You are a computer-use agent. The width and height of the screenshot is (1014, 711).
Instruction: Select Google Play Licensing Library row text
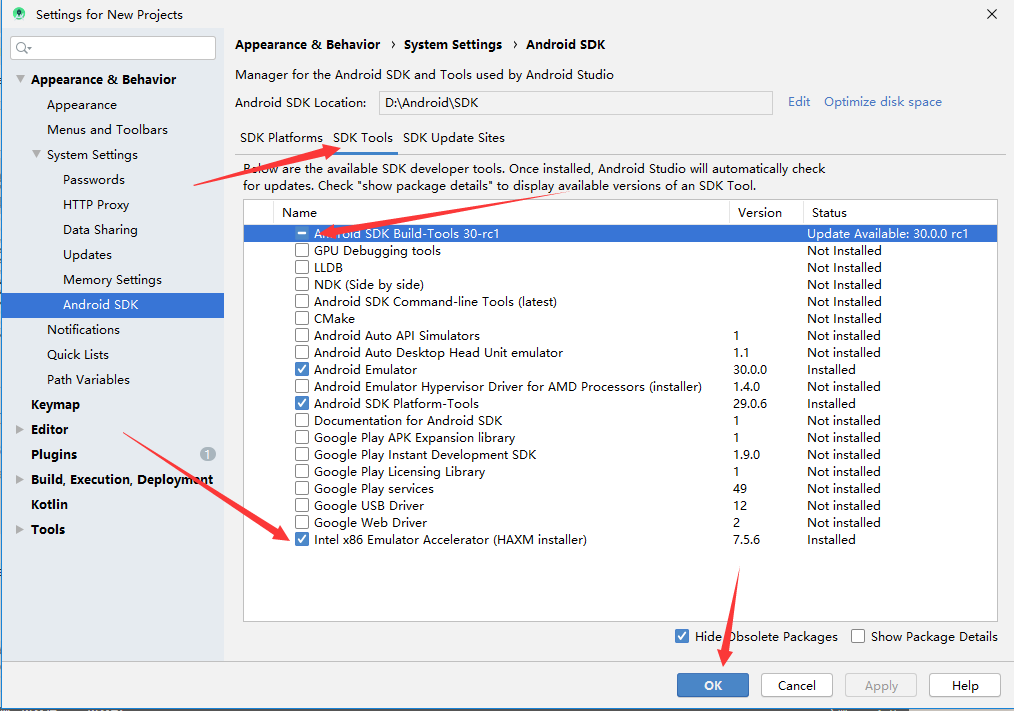(x=399, y=472)
